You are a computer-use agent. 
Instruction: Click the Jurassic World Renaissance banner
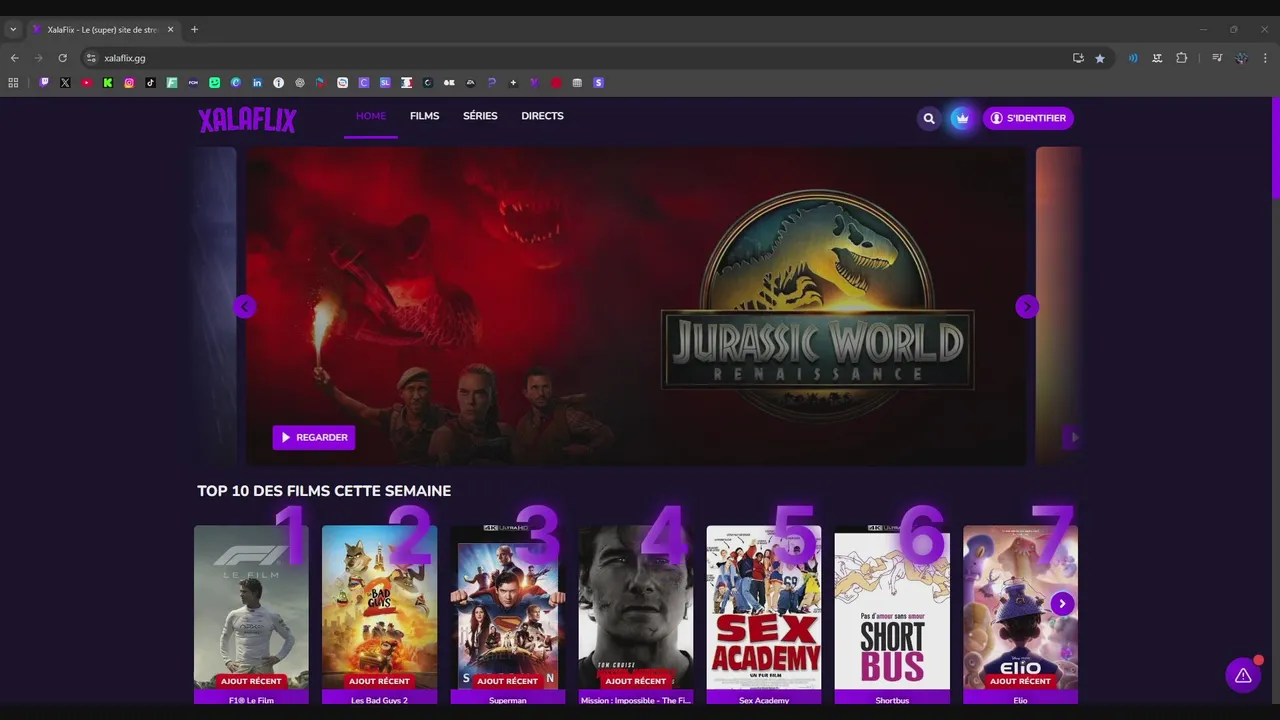[636, 306]
